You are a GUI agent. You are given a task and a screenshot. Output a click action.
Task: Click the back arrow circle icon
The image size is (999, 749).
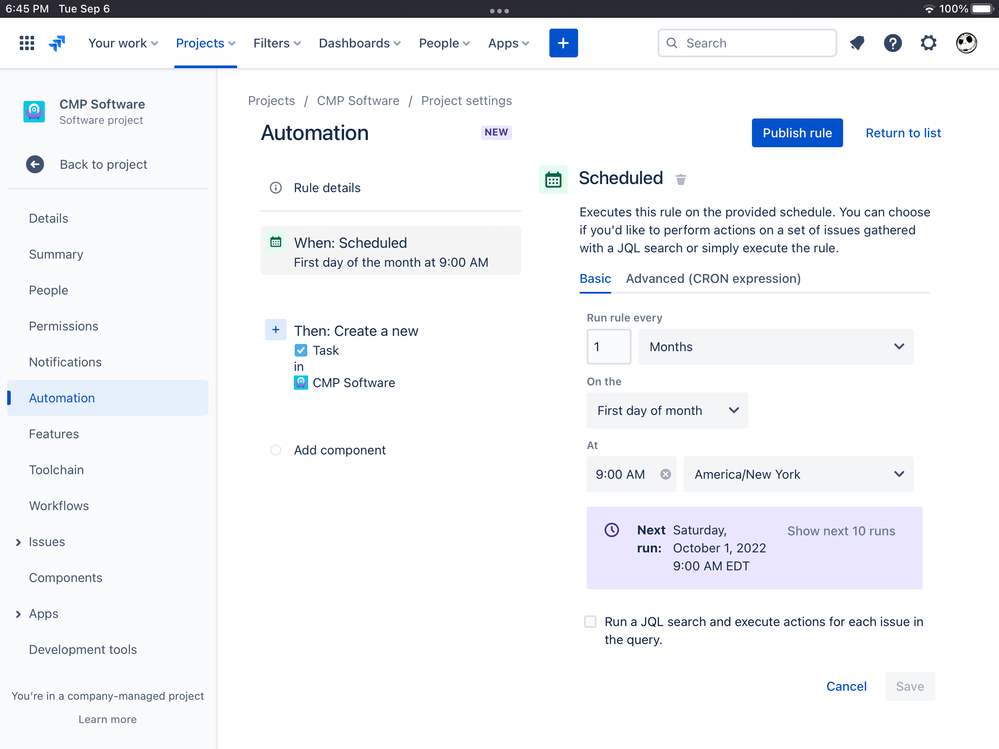coord(35,164)
